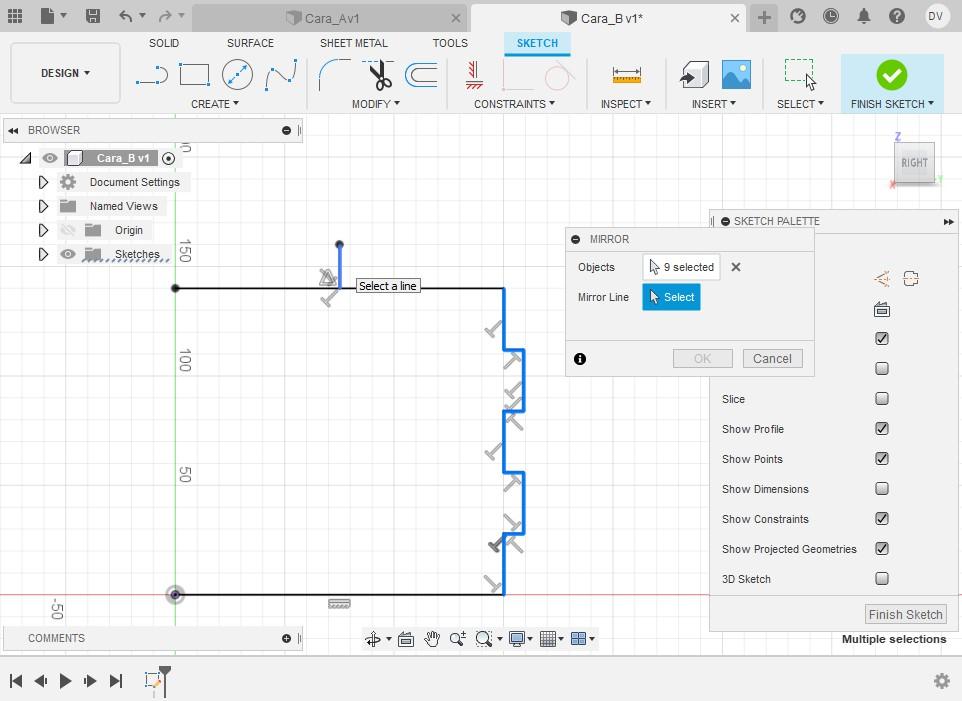Open the timeline settings gear
Viewport: 962px width, 701px height.
[942, 681]
